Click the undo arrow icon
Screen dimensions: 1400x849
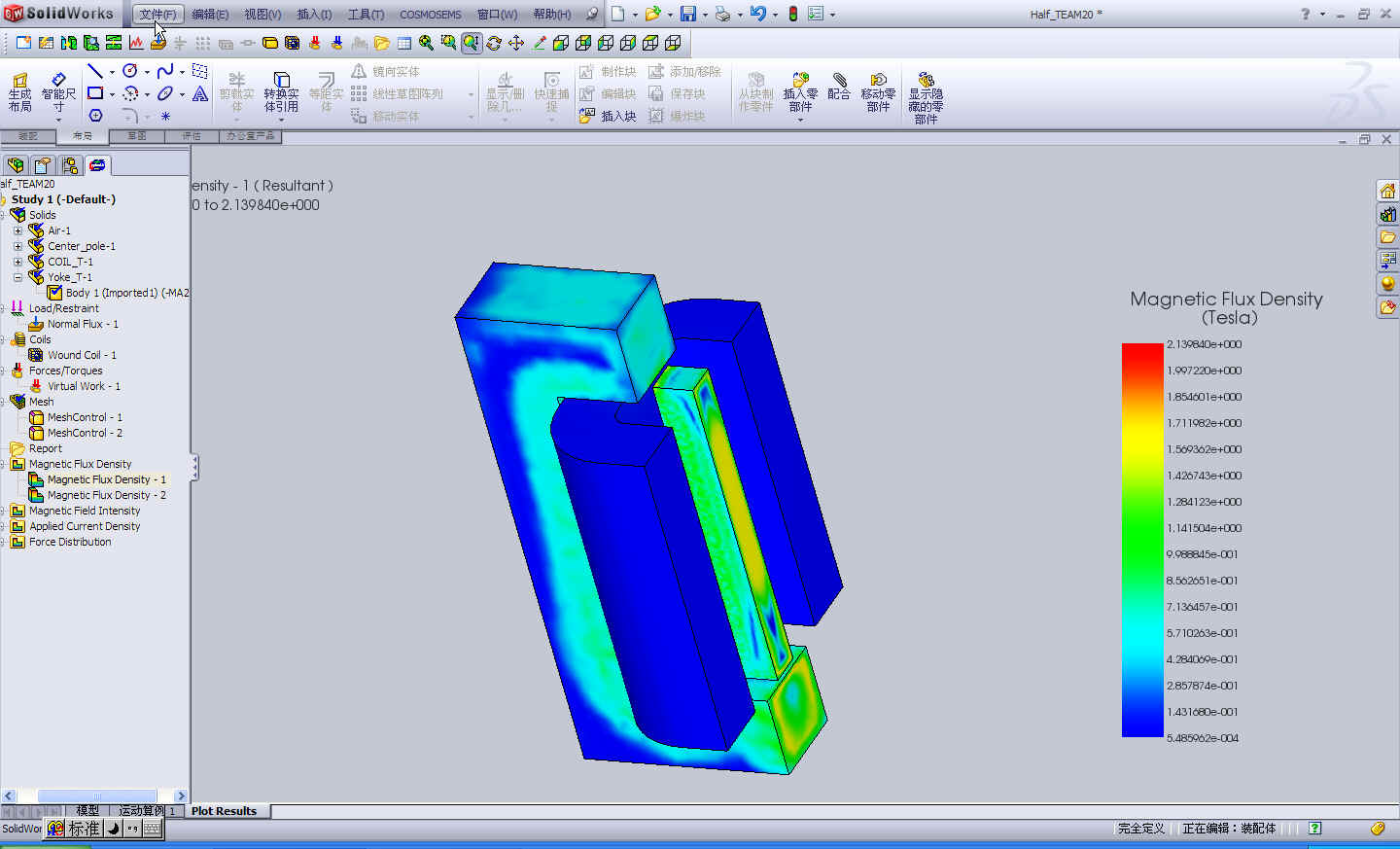point(758,14)
